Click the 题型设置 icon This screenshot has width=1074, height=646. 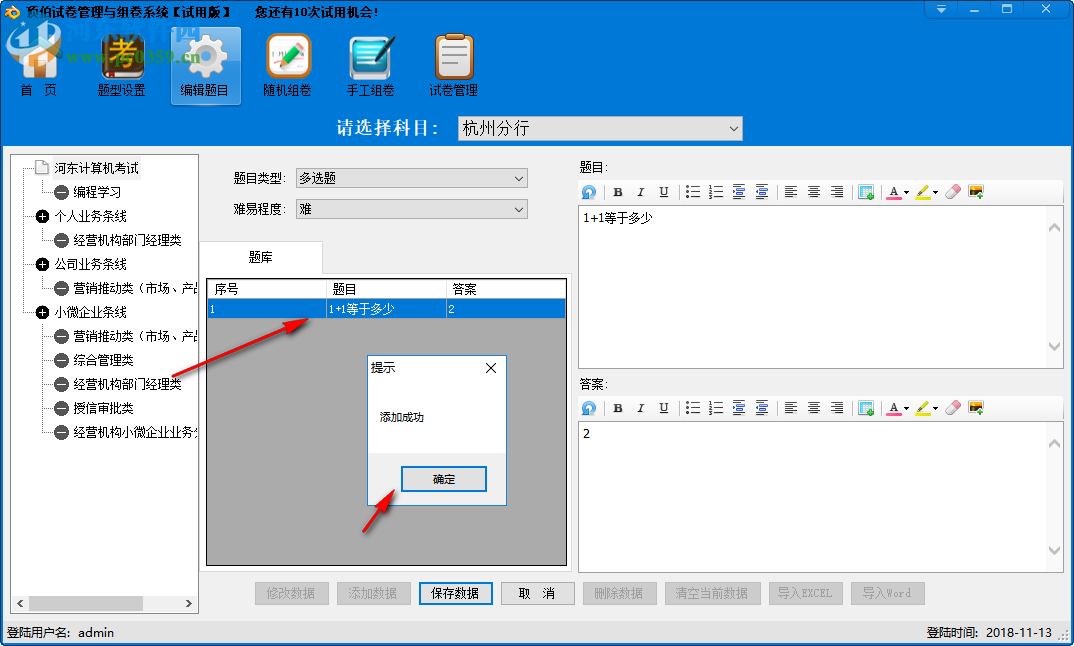(123, 65)
